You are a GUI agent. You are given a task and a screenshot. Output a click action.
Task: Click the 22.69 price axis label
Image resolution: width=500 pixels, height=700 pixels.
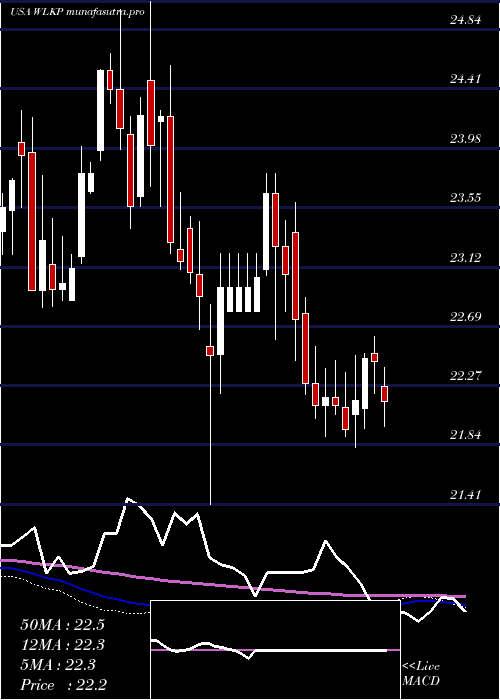466,317
